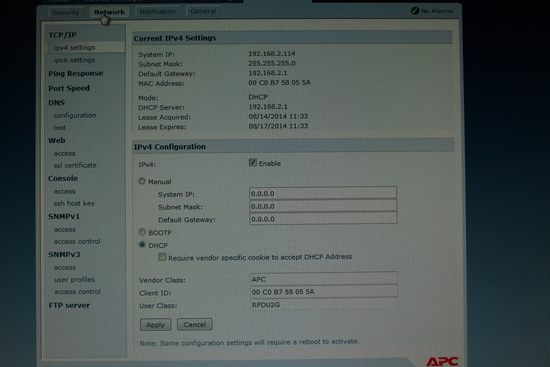Go to Ping Response page
The height and width of the screenshot is (367, 550).
pyautogui.click(x=76, y=73)
